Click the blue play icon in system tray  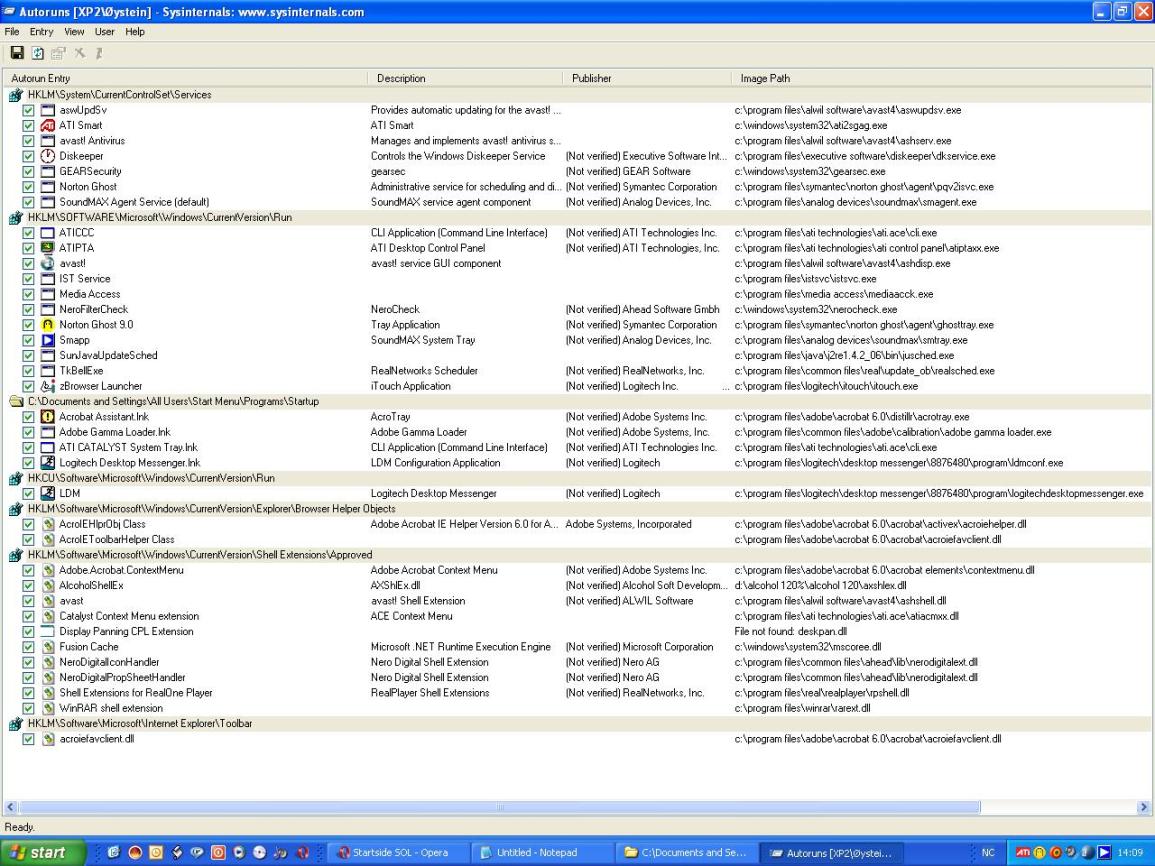[1103, 853]
